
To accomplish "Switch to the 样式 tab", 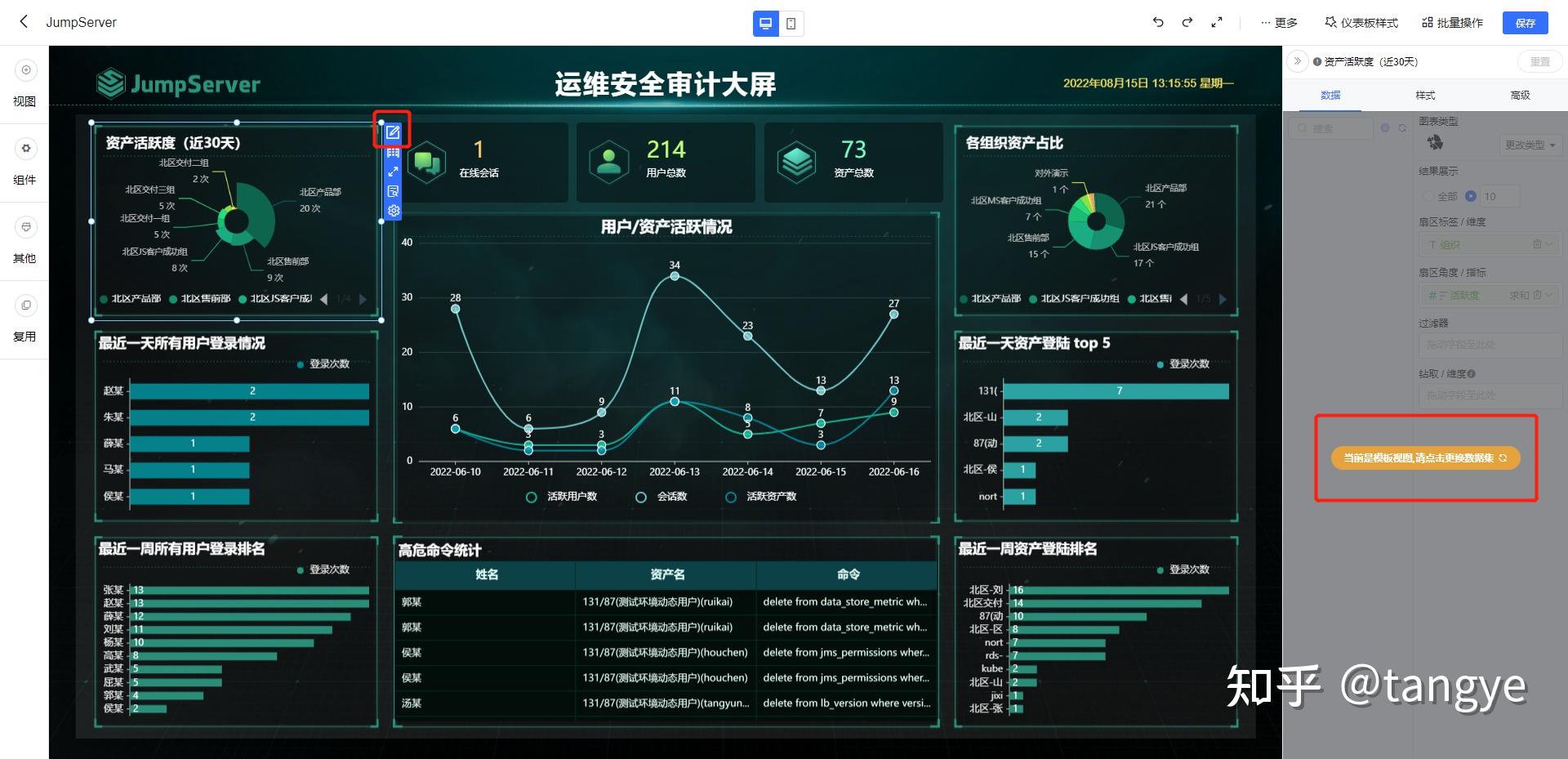I will 1424,96.
